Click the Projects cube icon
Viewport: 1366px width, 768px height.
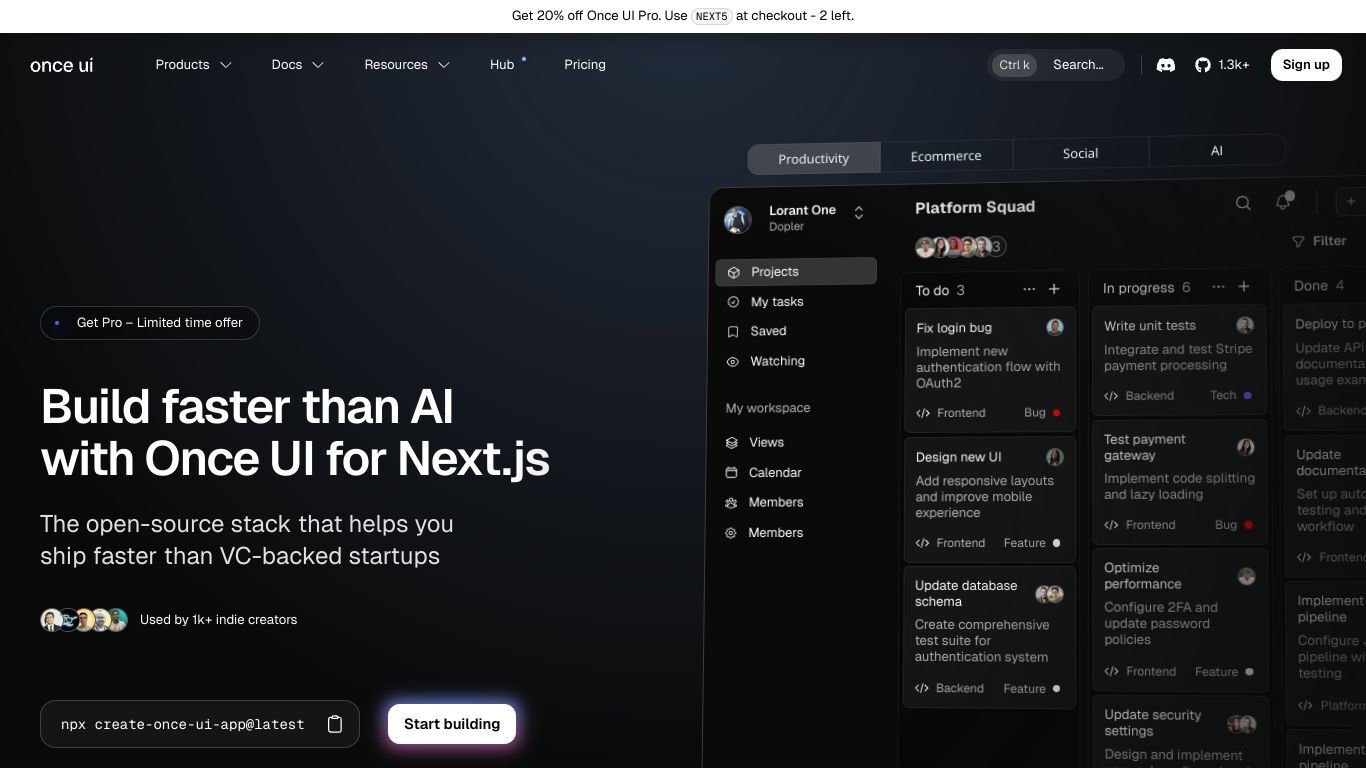point(733,272)
